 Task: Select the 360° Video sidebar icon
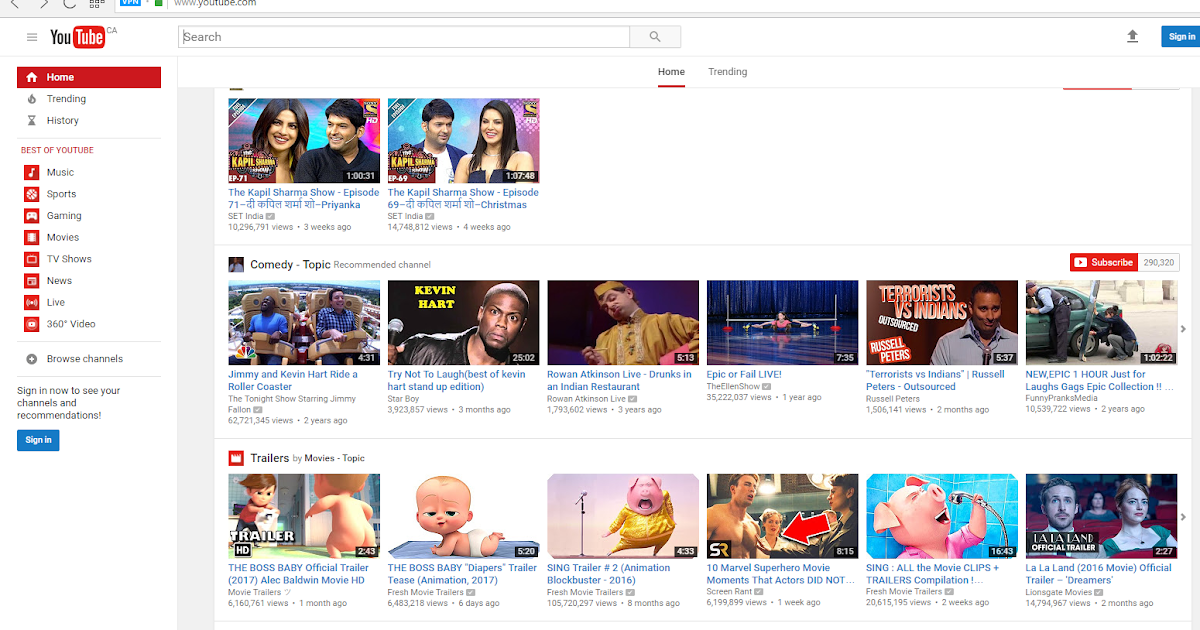click(32, 323)
